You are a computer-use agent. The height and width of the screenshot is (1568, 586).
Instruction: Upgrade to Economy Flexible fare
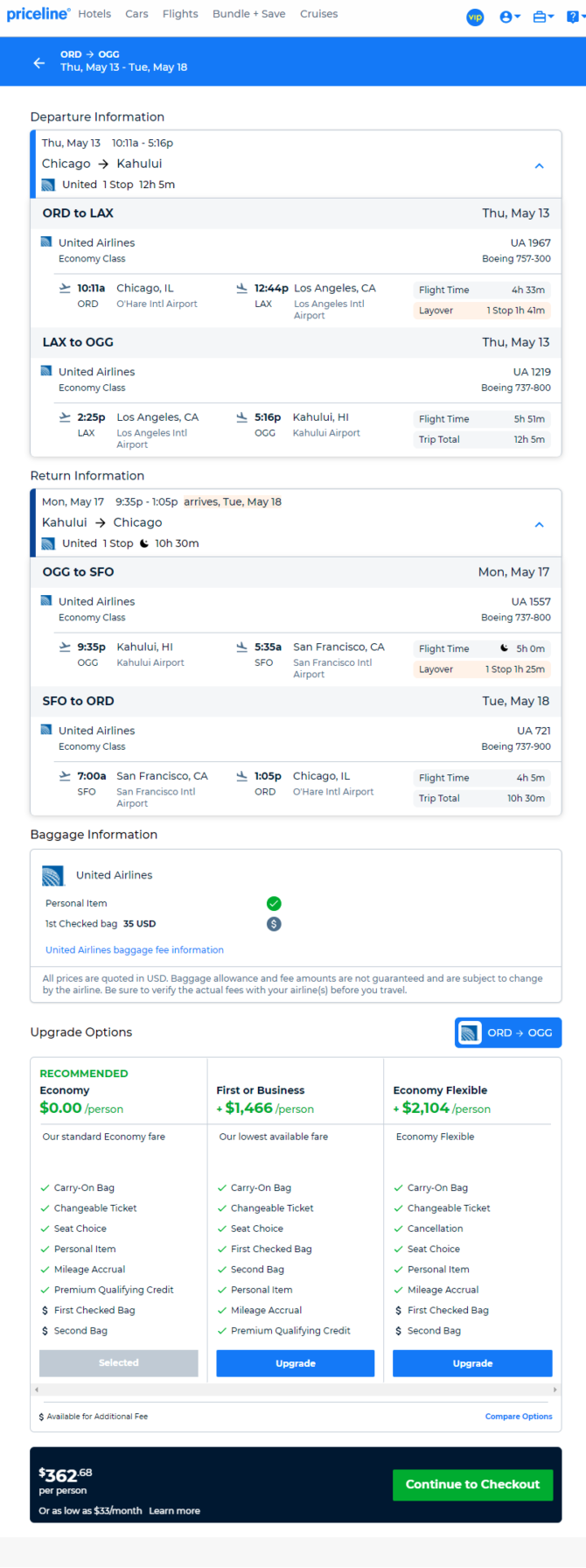click(x=472, y=1363)
